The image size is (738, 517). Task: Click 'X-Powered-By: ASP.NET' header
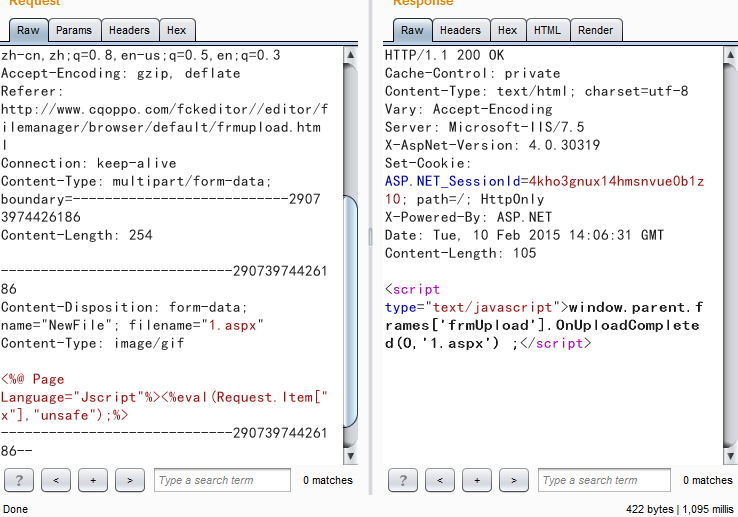[468, 217]
